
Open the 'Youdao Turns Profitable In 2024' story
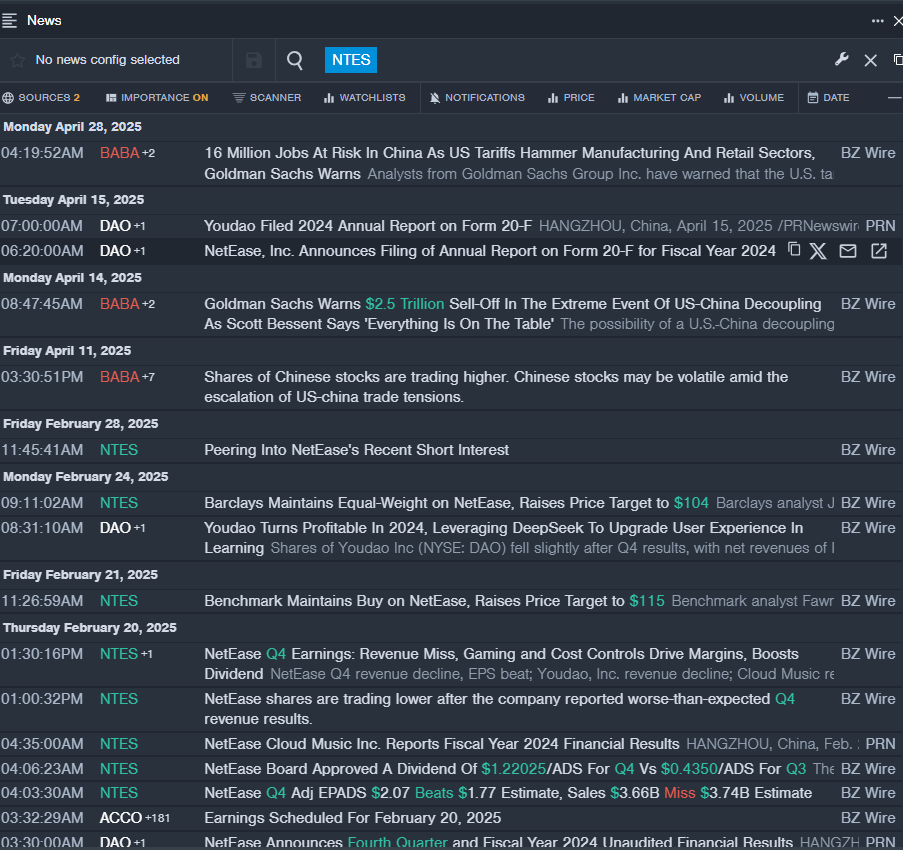click(503, 538)
